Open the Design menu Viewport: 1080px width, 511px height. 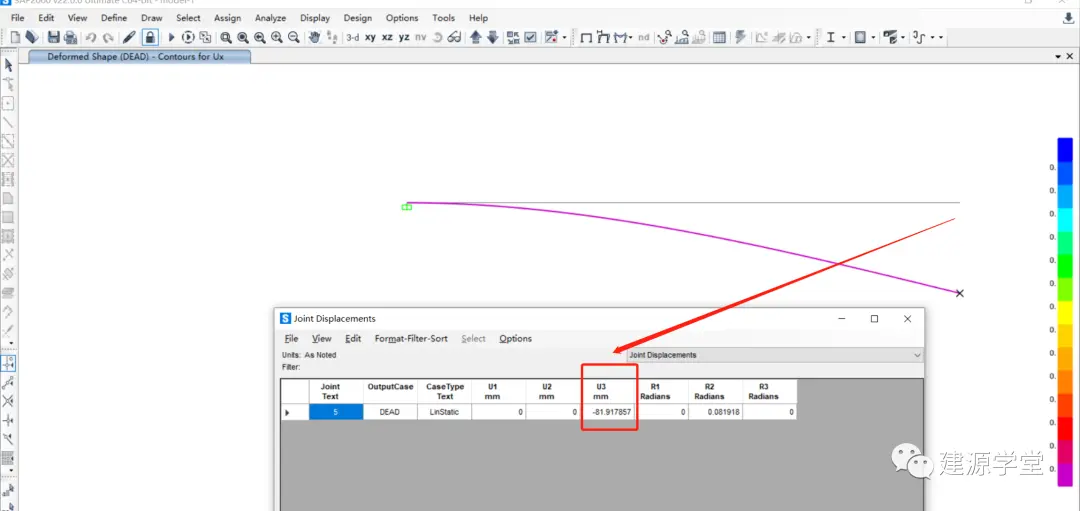(357, 18)
